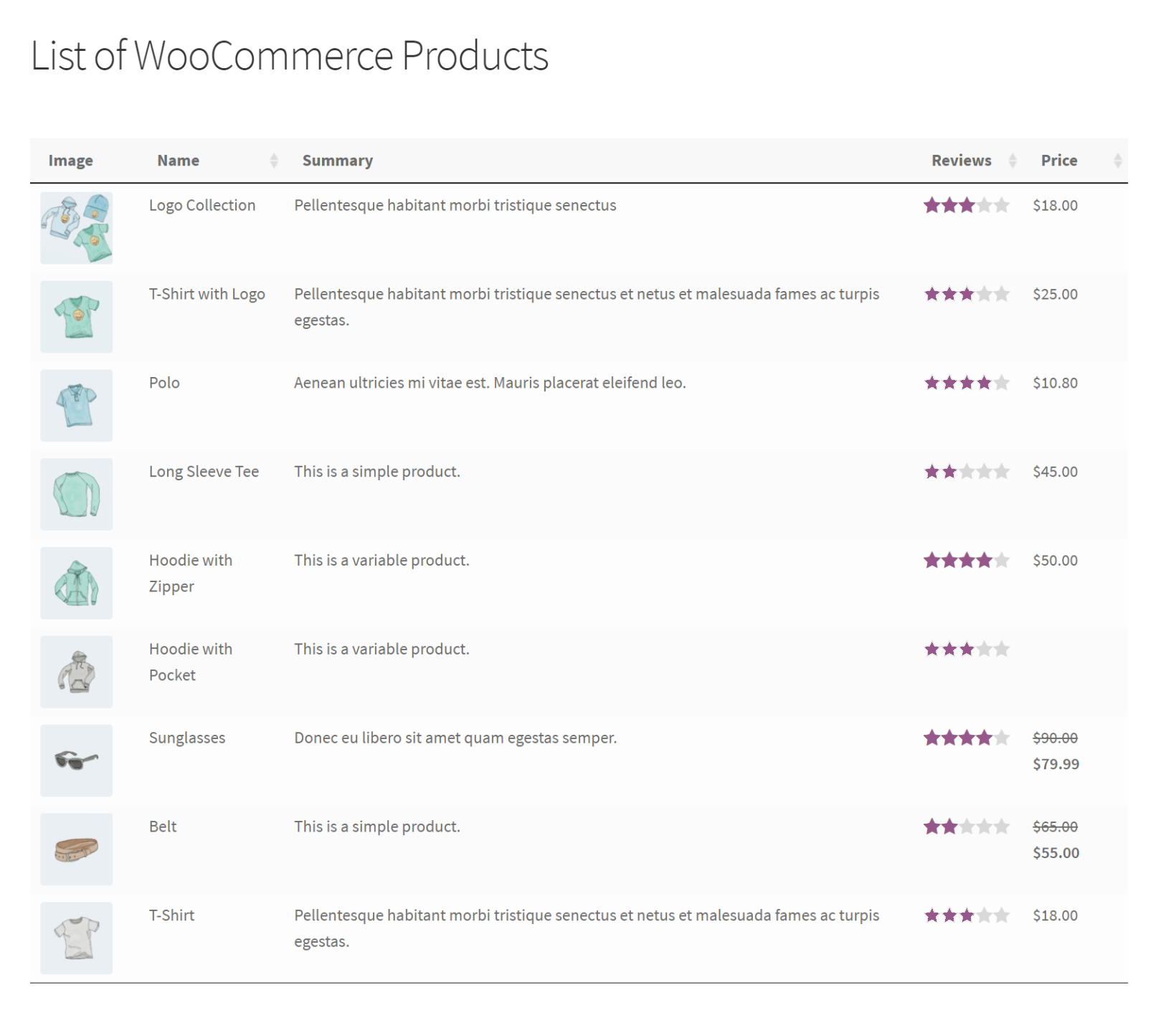
Task: Click the Image column header
Action: pyautogui.click(x=70, y=160)
